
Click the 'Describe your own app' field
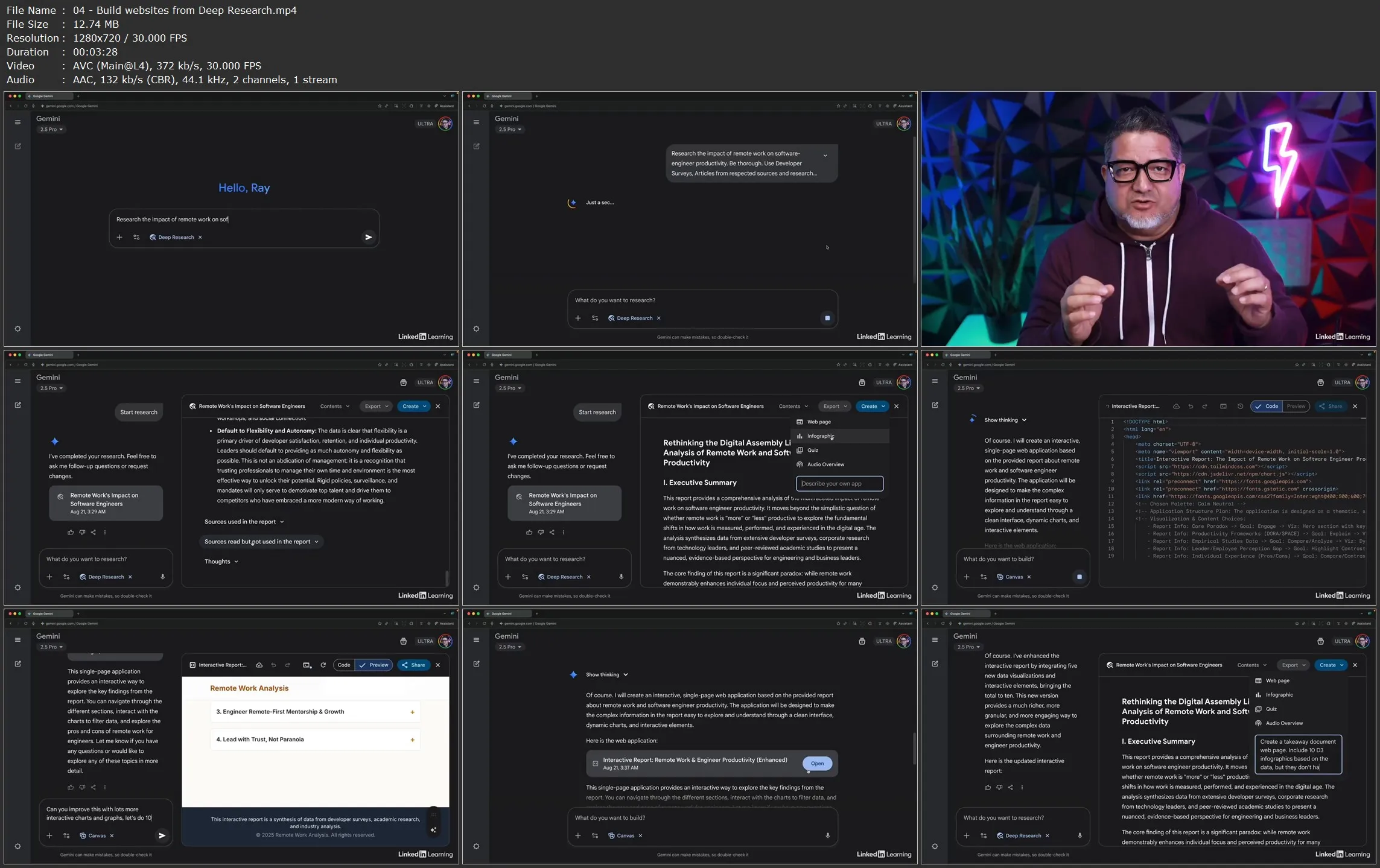coord(839,483)
